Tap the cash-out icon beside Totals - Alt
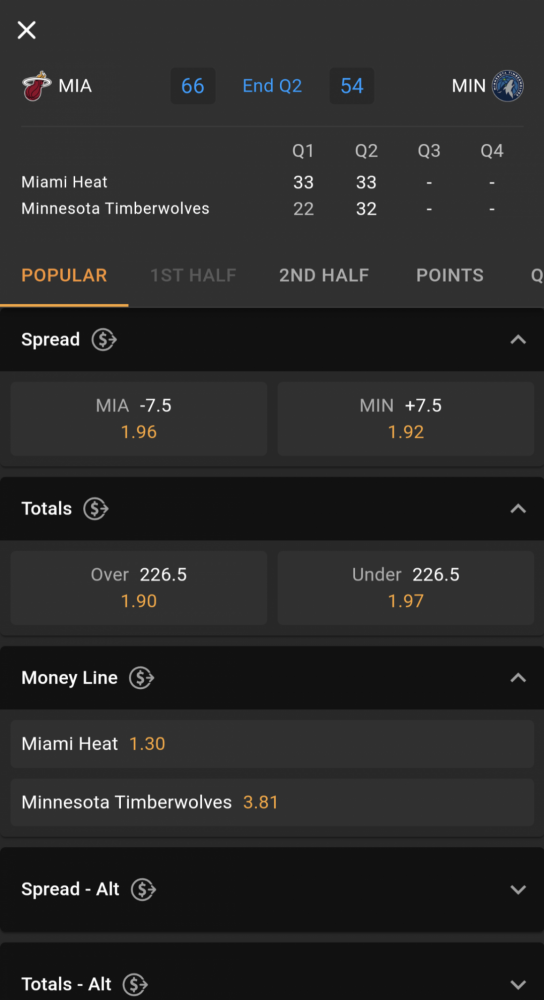 point(135,984)
